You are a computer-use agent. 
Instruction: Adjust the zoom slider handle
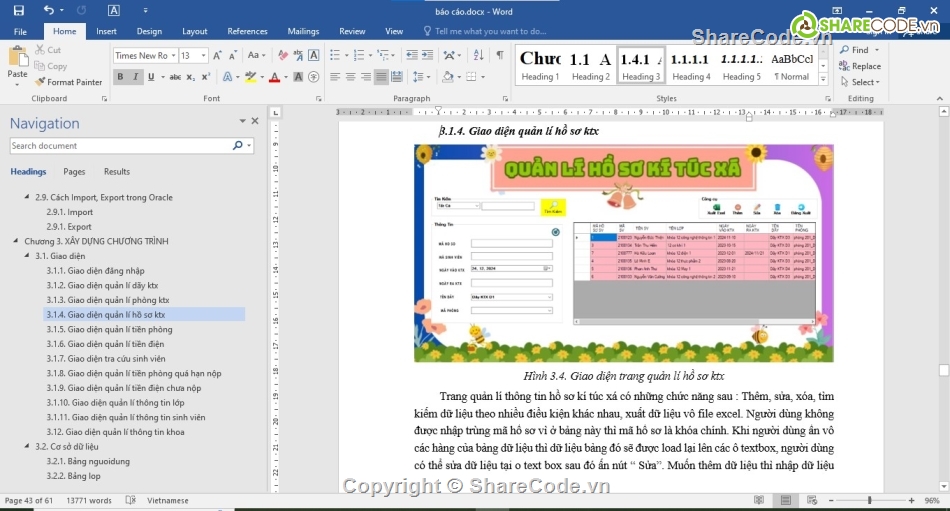pos(869,501)
